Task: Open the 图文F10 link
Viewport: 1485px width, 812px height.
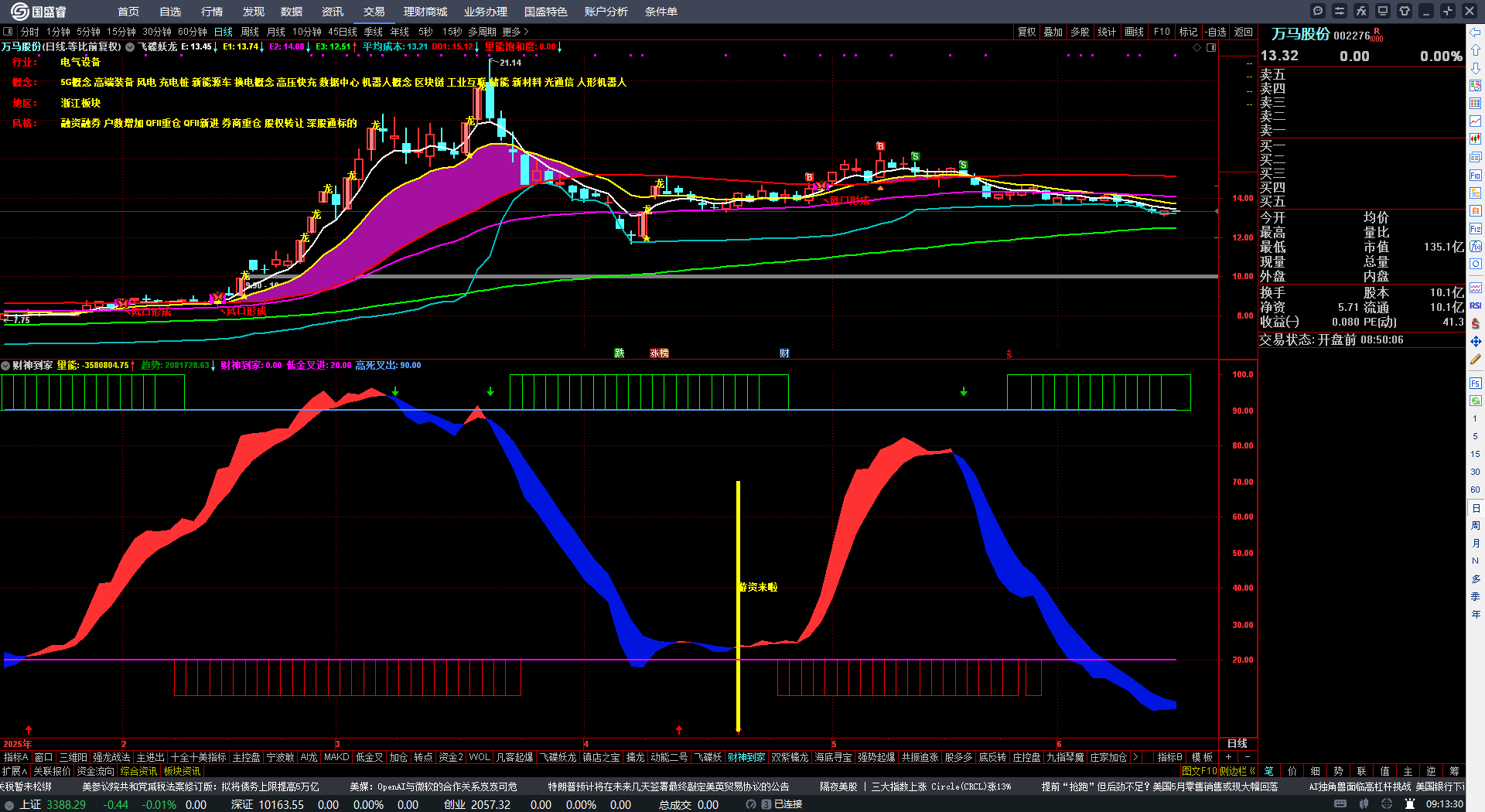Action: [1200, 771]
